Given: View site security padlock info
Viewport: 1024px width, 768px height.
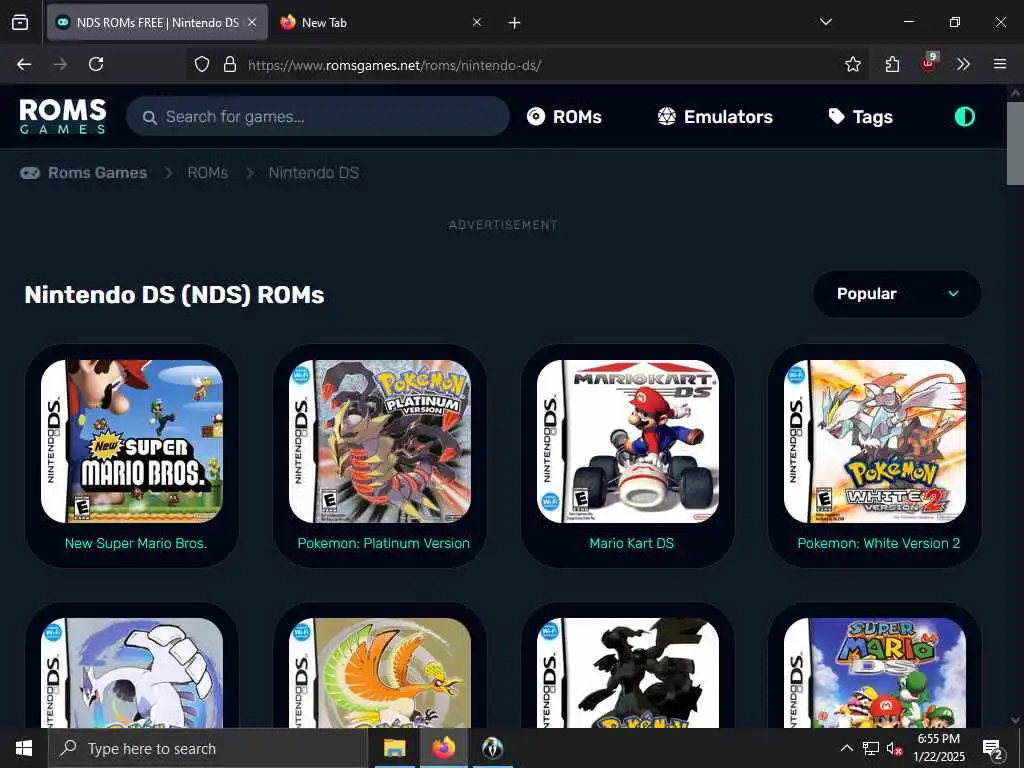Looking at the screenshot, I should (x=230, y=64).
